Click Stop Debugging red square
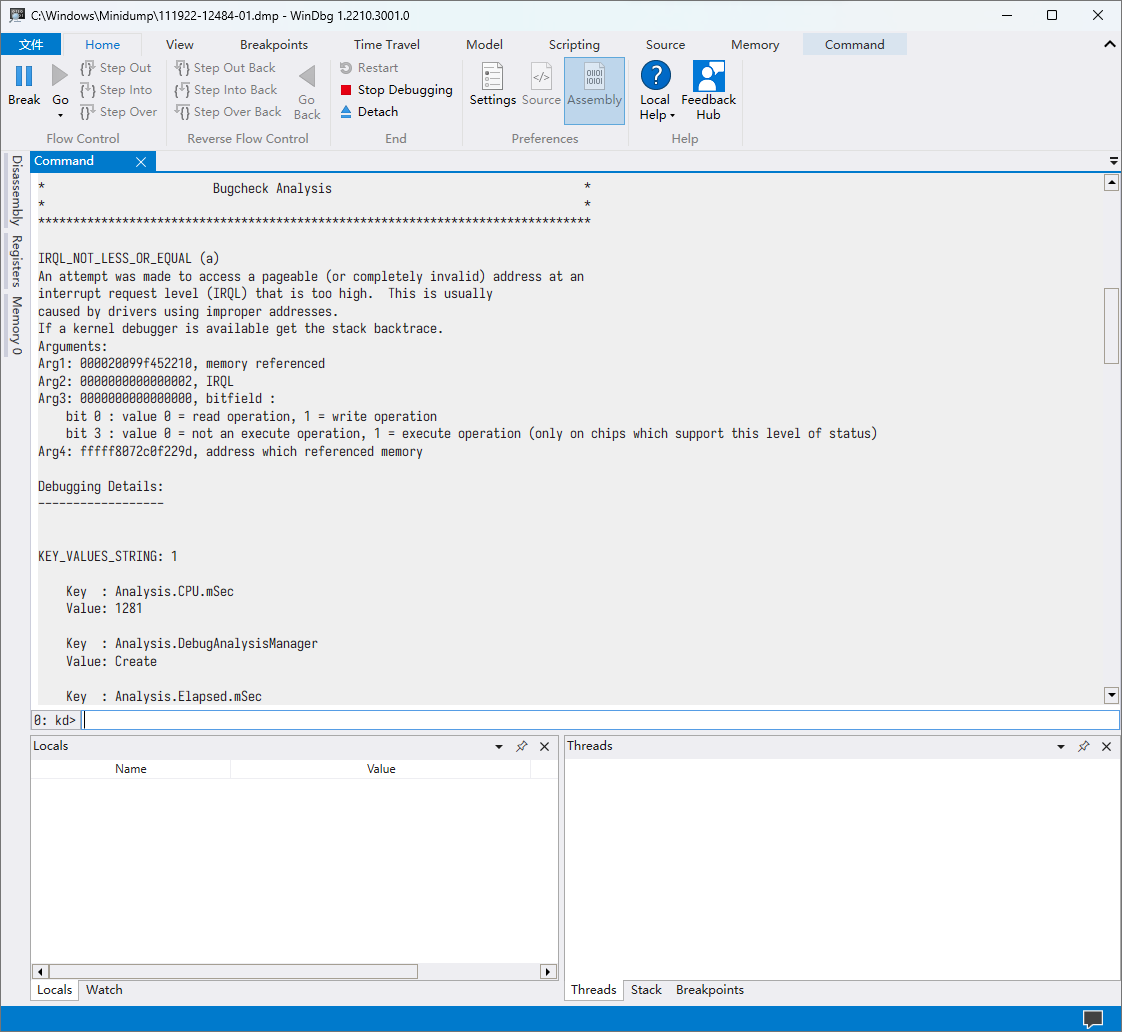This screenshot has height=1032, width=1122. point(346,90)
